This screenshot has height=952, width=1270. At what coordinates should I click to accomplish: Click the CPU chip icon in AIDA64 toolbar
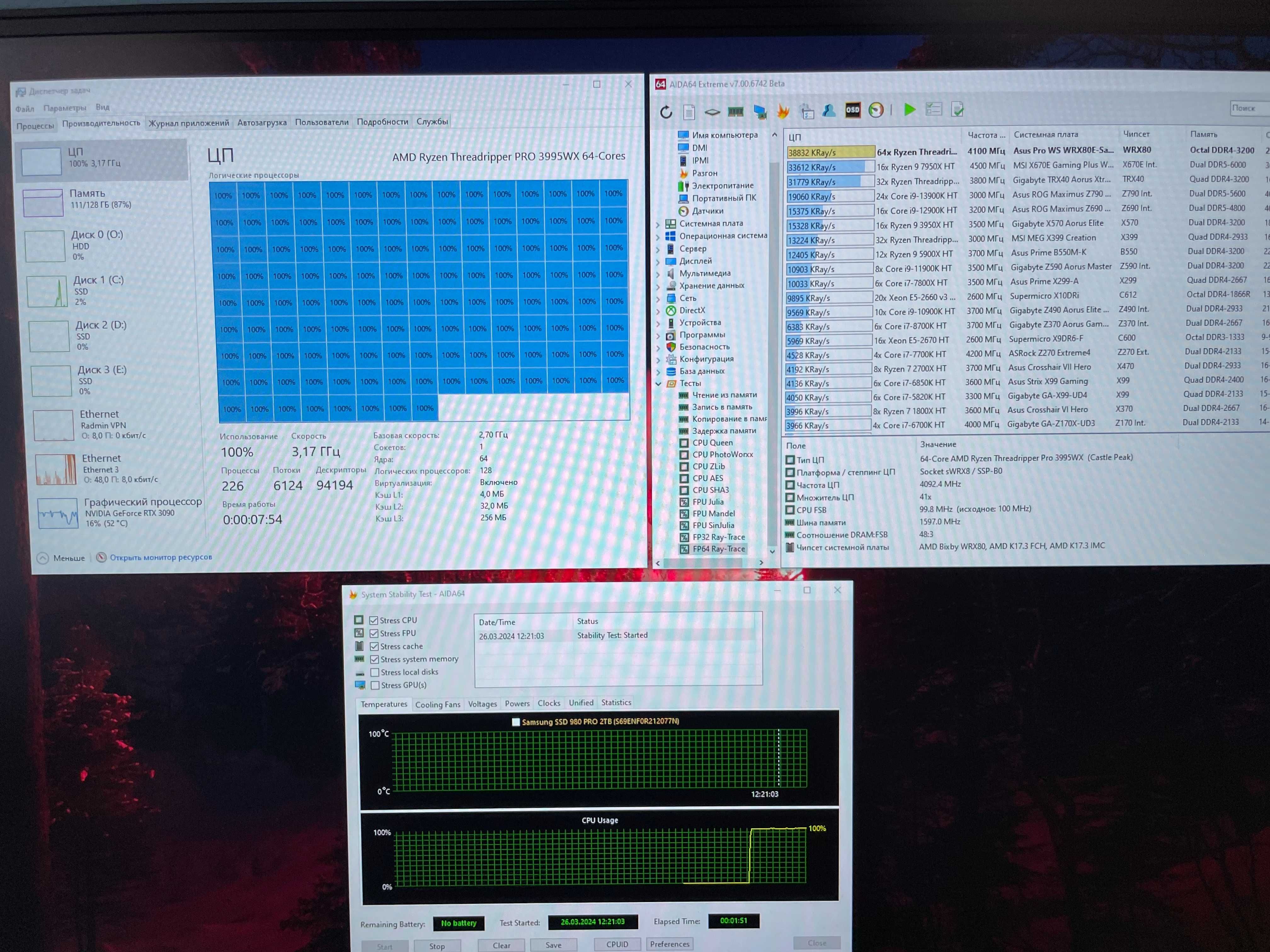point(712,112)
